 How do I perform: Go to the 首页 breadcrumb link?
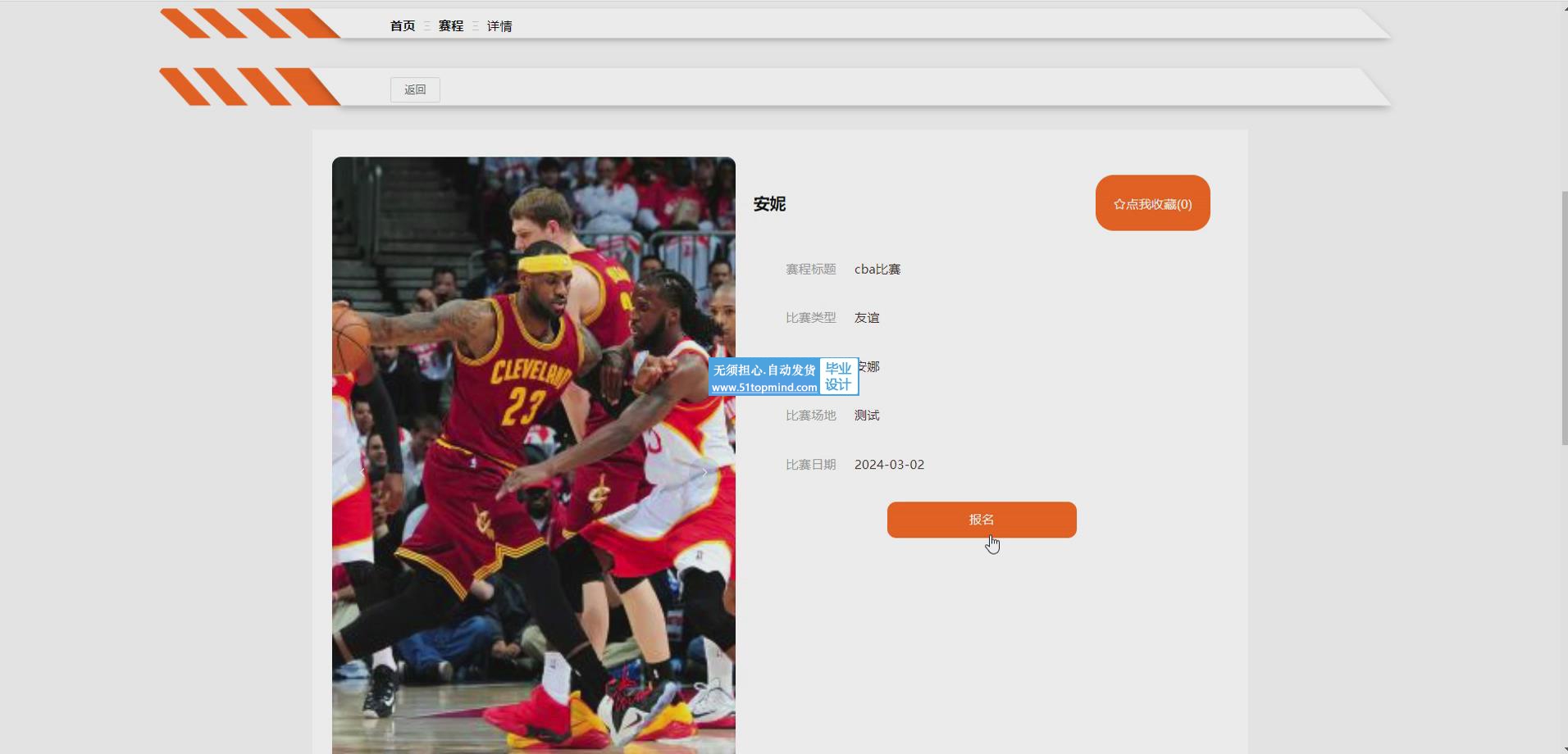coord(402,26)
